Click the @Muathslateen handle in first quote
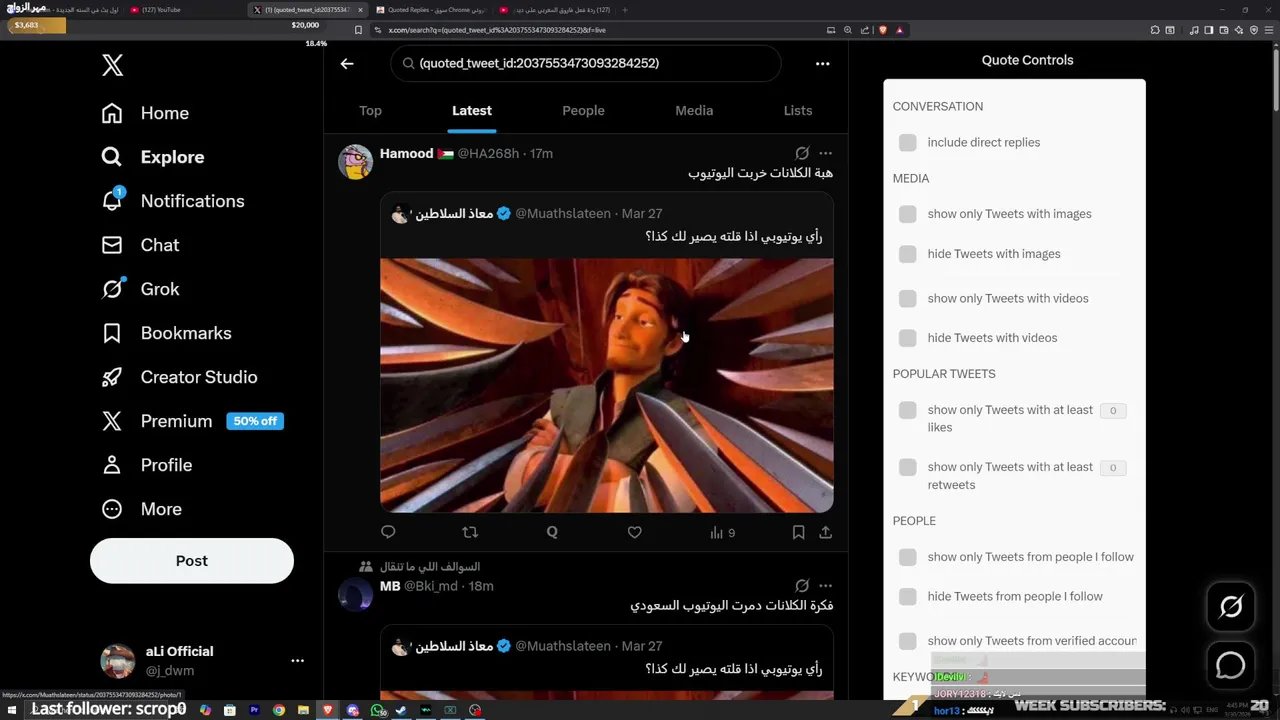Image resolution: width=1280 pixels, height=720 pixels. click(563, 214)
